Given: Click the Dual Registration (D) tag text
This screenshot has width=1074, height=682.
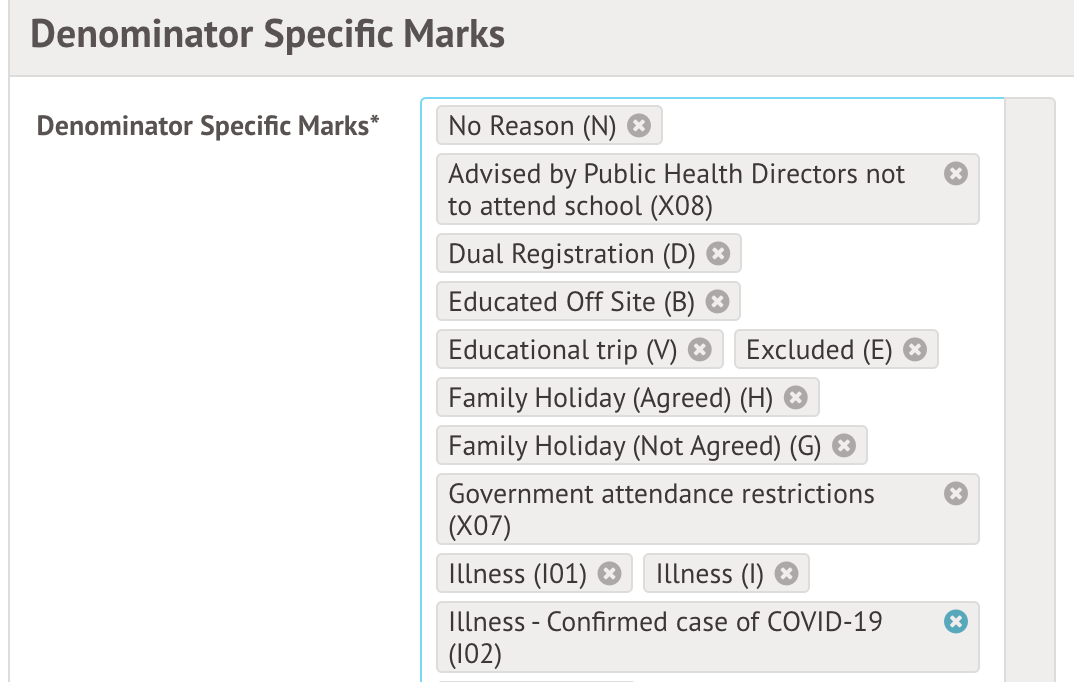Looking at the screenshot, I should click(571, 254).
